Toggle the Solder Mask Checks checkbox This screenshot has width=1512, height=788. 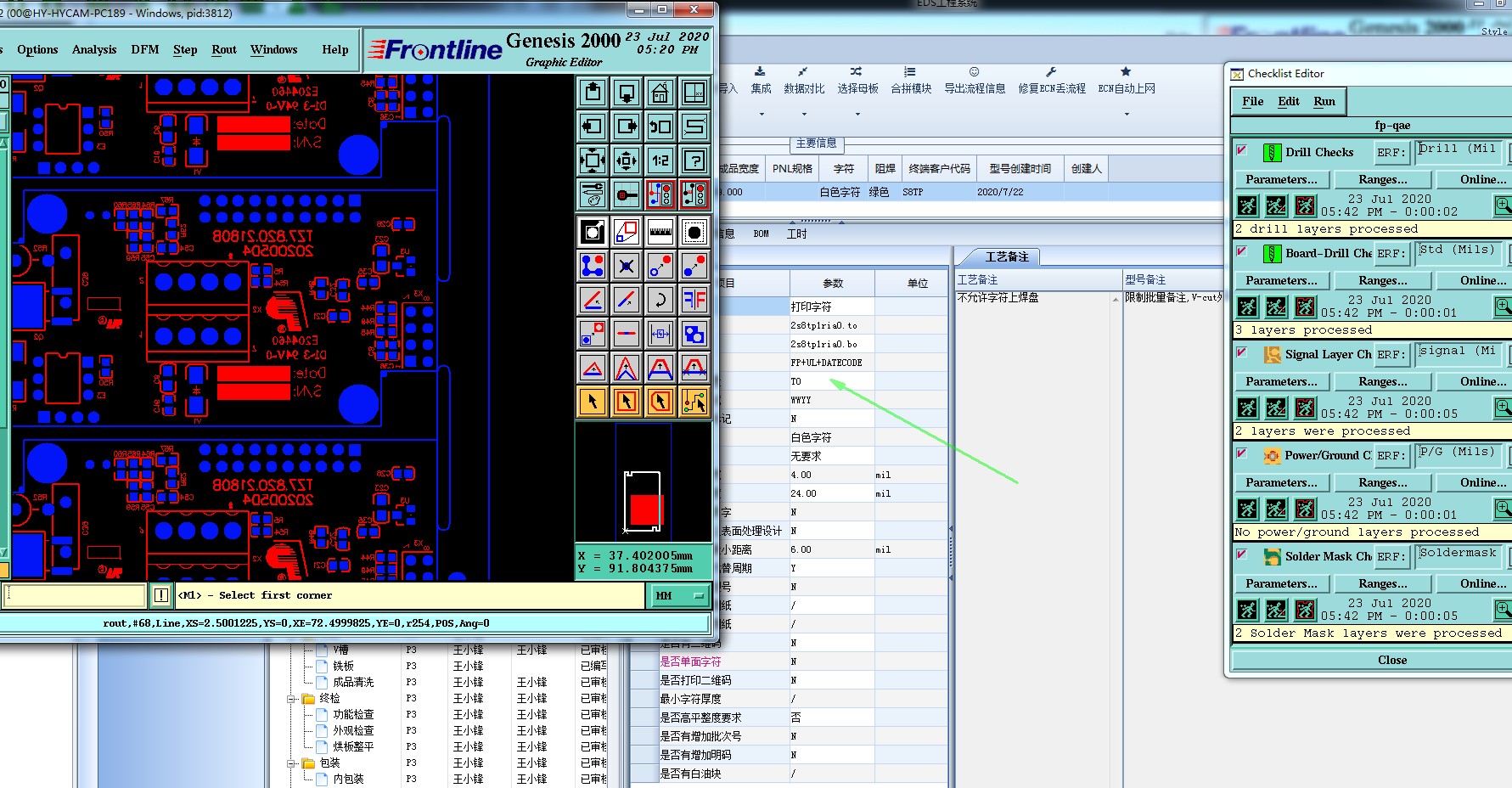(x=1241, y=554)
